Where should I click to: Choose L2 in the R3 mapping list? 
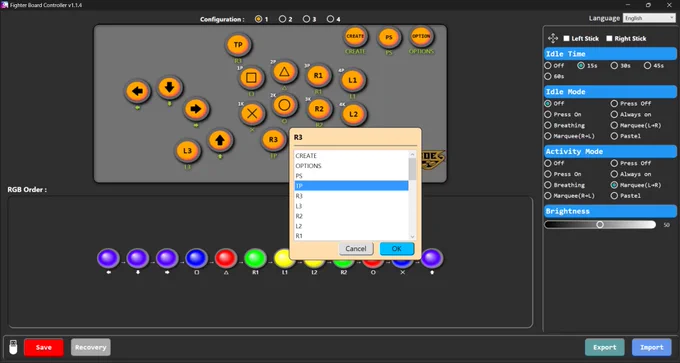(x=351, y=226)
